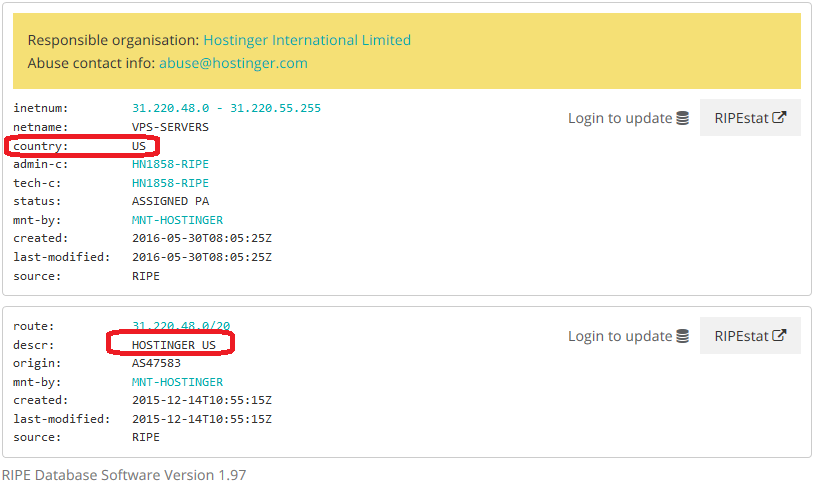Click external-link icon on the route RIPEstat button
The width and height of the screenshot is (820, 481).
click(779, 335)
